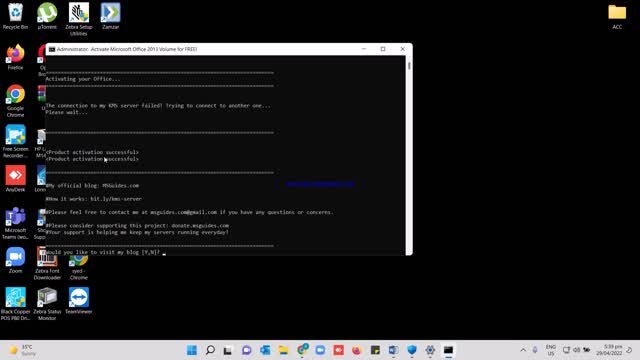Click the Command Prompt taskbar icon
The width and height of the screenshot is (640, 360).
[449, 350]
